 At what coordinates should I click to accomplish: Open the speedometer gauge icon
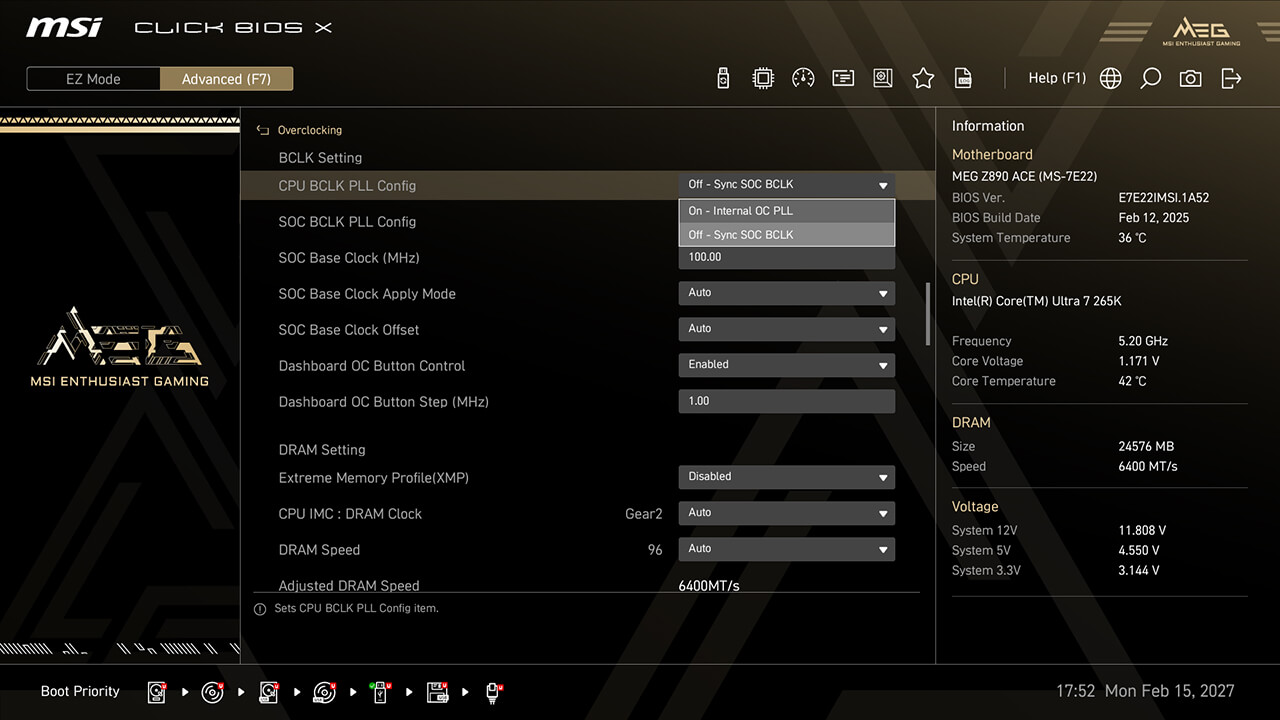click(x=803, y=78)
